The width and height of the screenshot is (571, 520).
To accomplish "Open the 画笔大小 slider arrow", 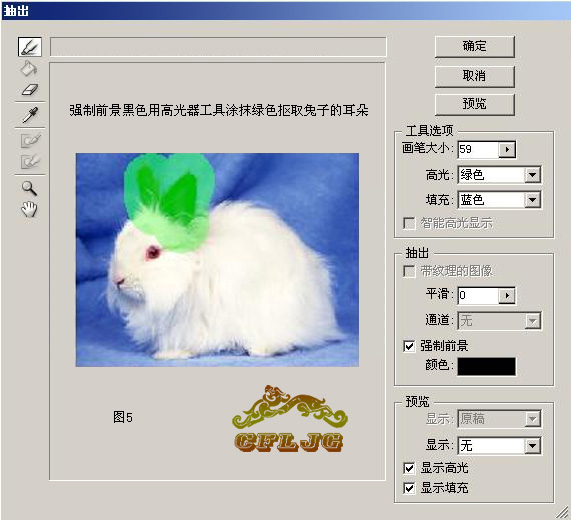I will click(507, 149).
